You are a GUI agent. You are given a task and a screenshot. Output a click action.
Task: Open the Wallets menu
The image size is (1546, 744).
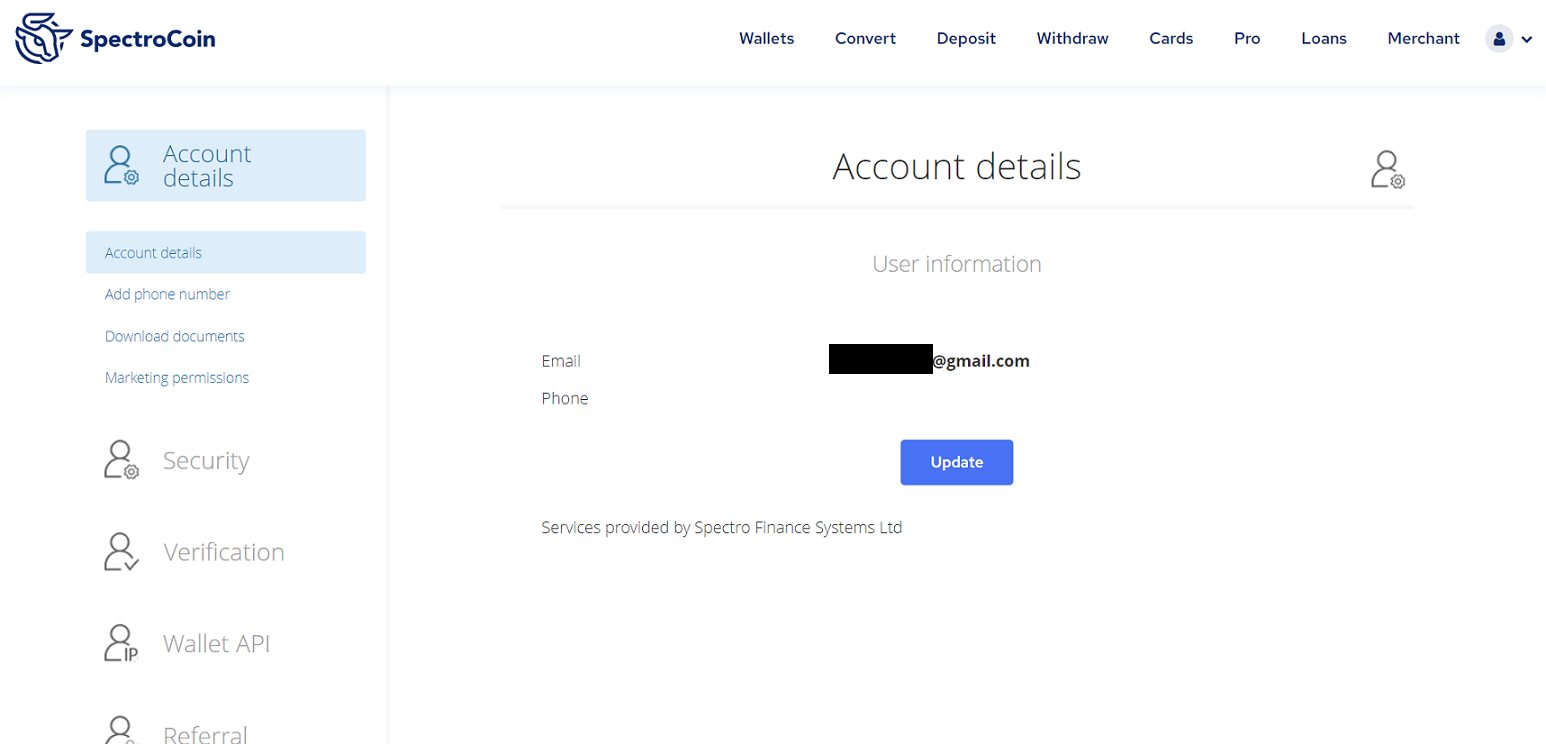tap(766, 39)
